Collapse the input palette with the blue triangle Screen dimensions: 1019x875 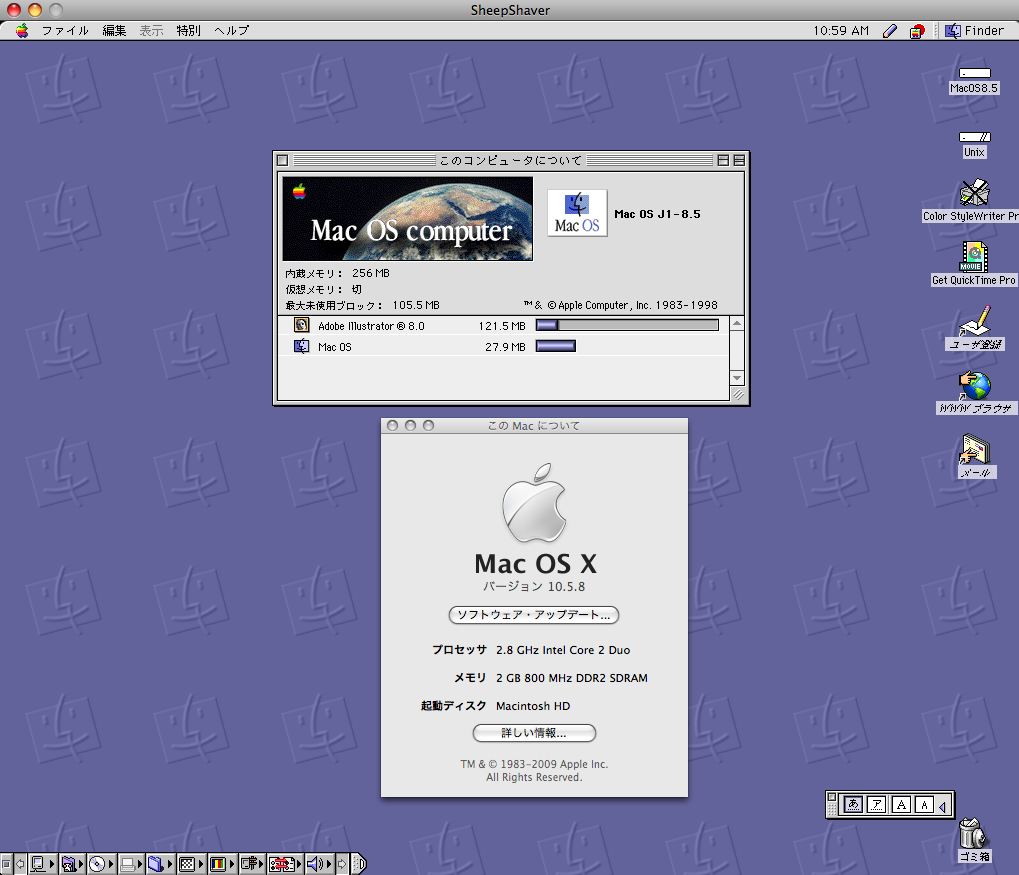(943, 806)
